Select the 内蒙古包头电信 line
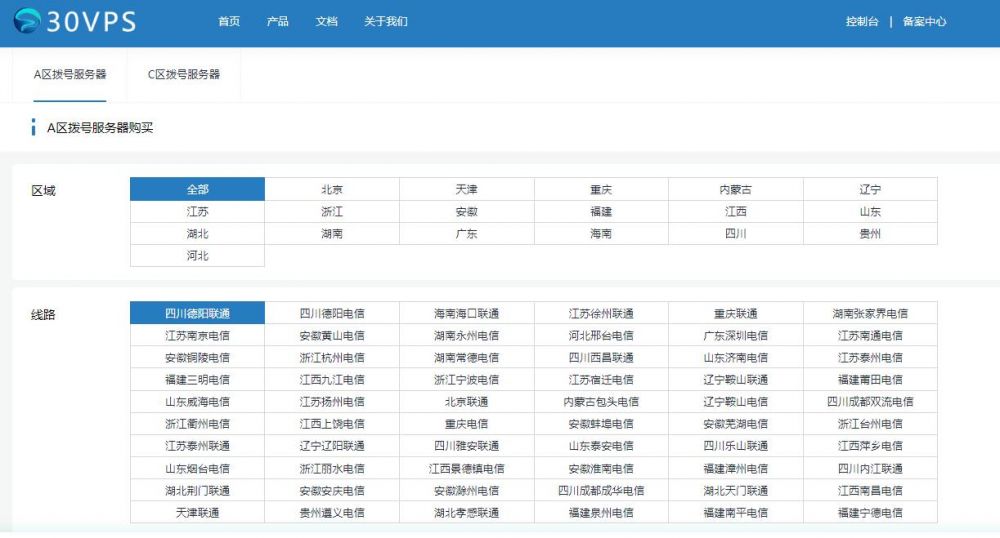This screenshot has height=538, width=1000. (x=601, y=402)
